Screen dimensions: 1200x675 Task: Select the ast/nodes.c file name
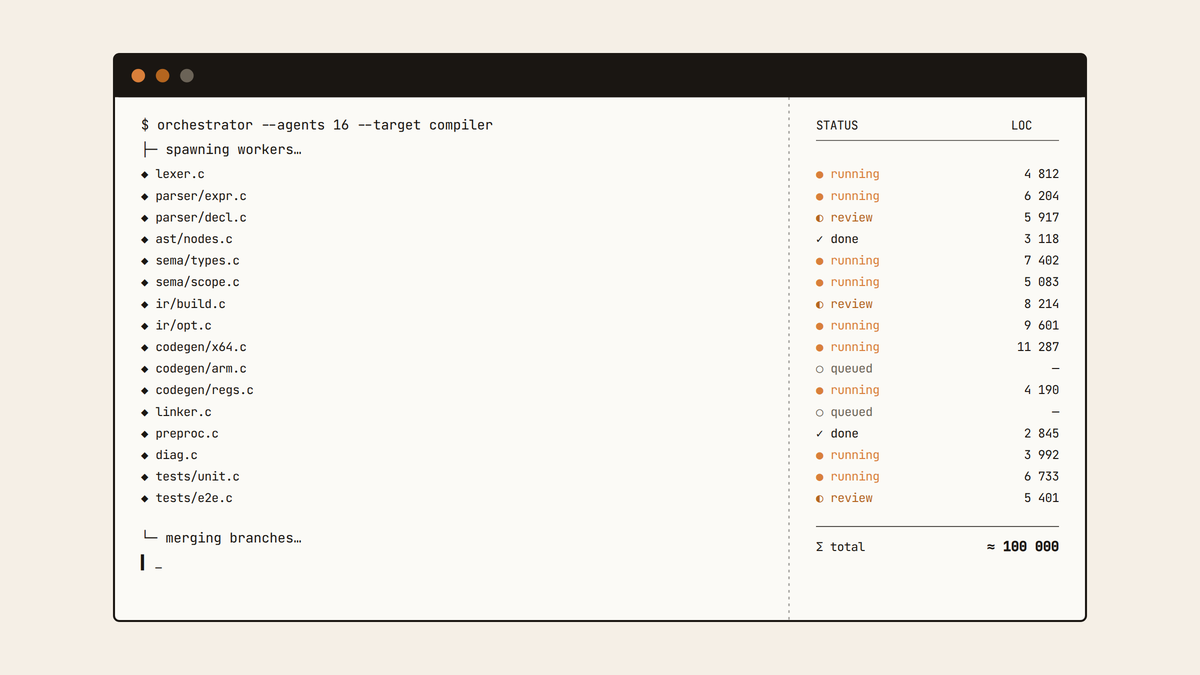click(x=194, y=239)
